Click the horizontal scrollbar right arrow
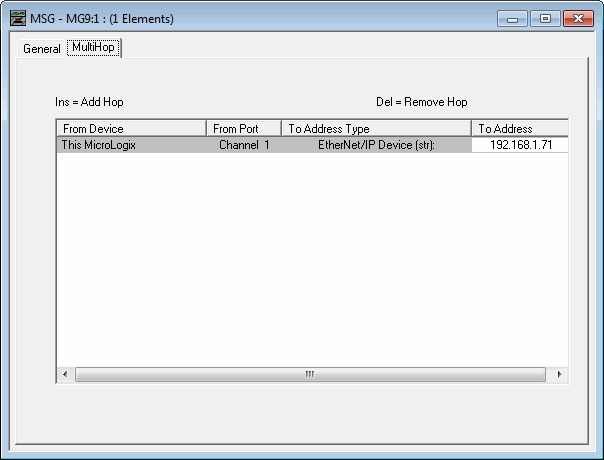 click(x=559, y=374)
